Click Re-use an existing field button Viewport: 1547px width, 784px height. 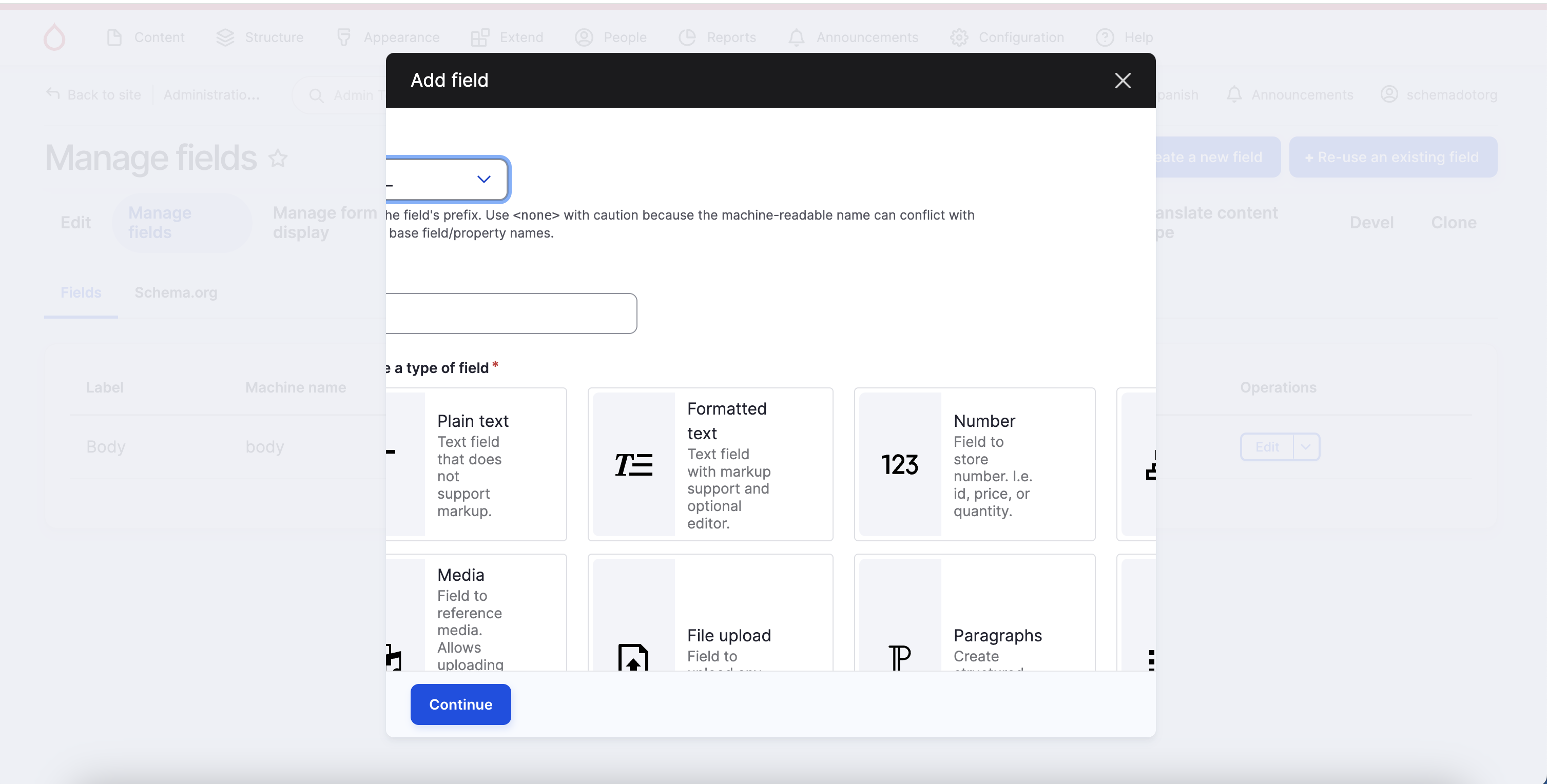[x=1392, y=158]
